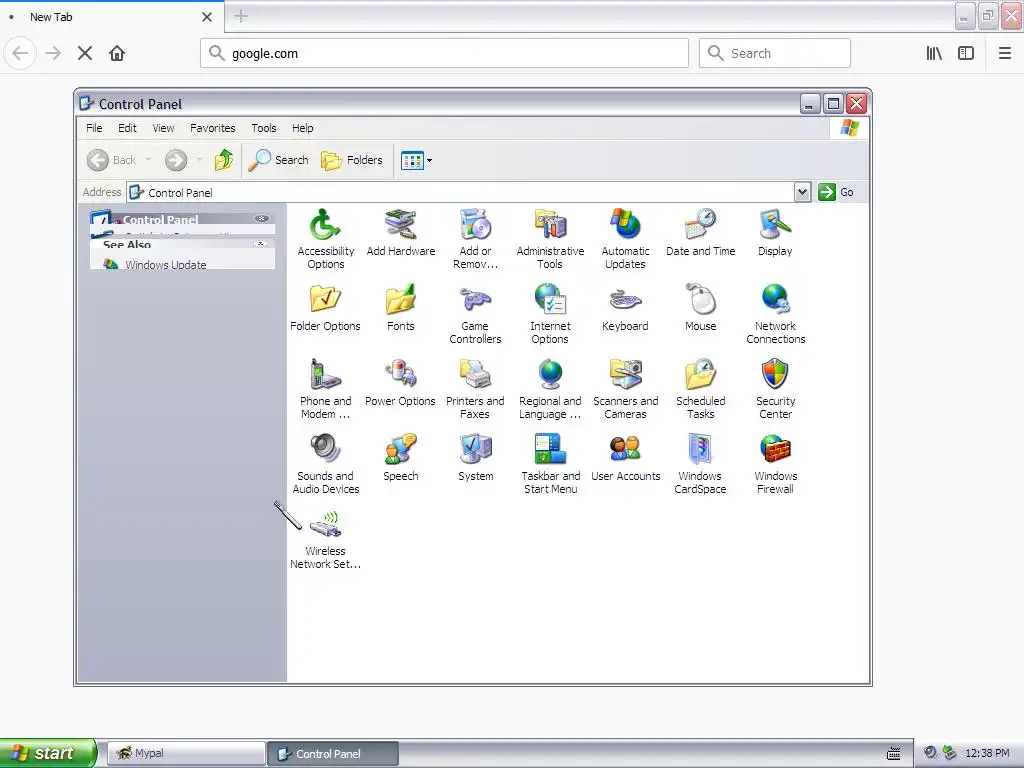Click the Search toolbar button in Control Panel
This screenshot has width=1024, height=768.
coord(279,160)
